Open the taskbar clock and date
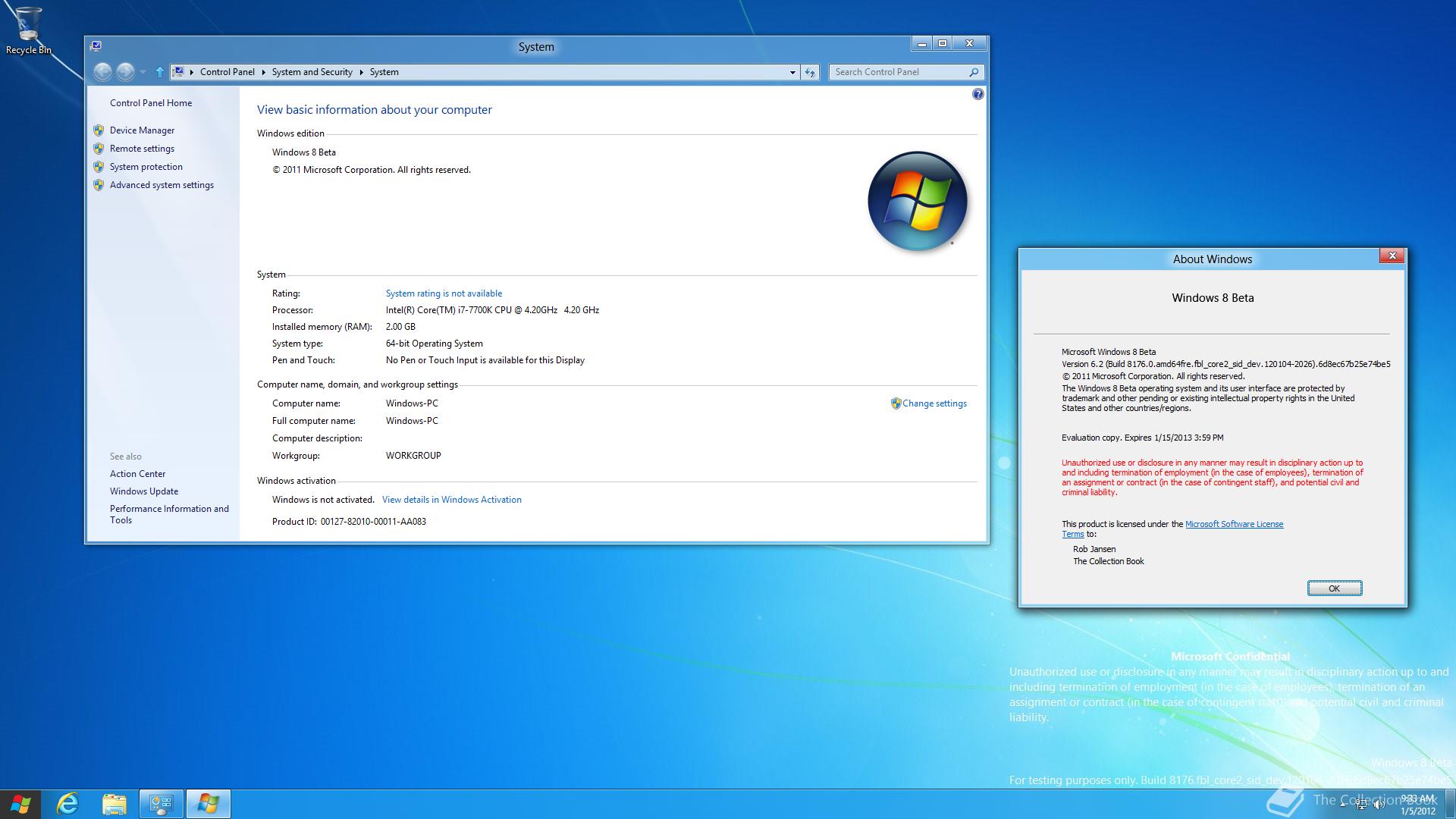This screenshot has height=819, width=1456. (x=1417, y=805)
